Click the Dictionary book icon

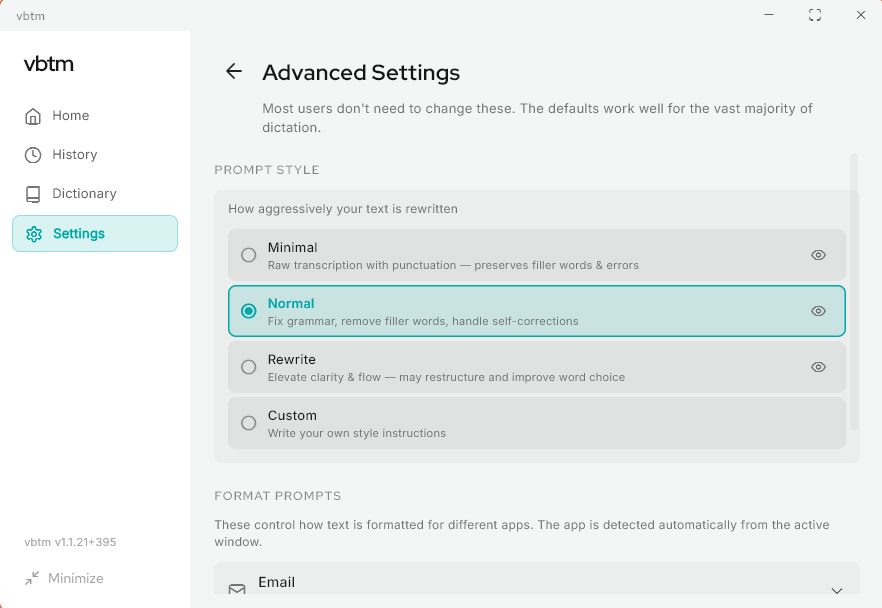coord(33,194)
